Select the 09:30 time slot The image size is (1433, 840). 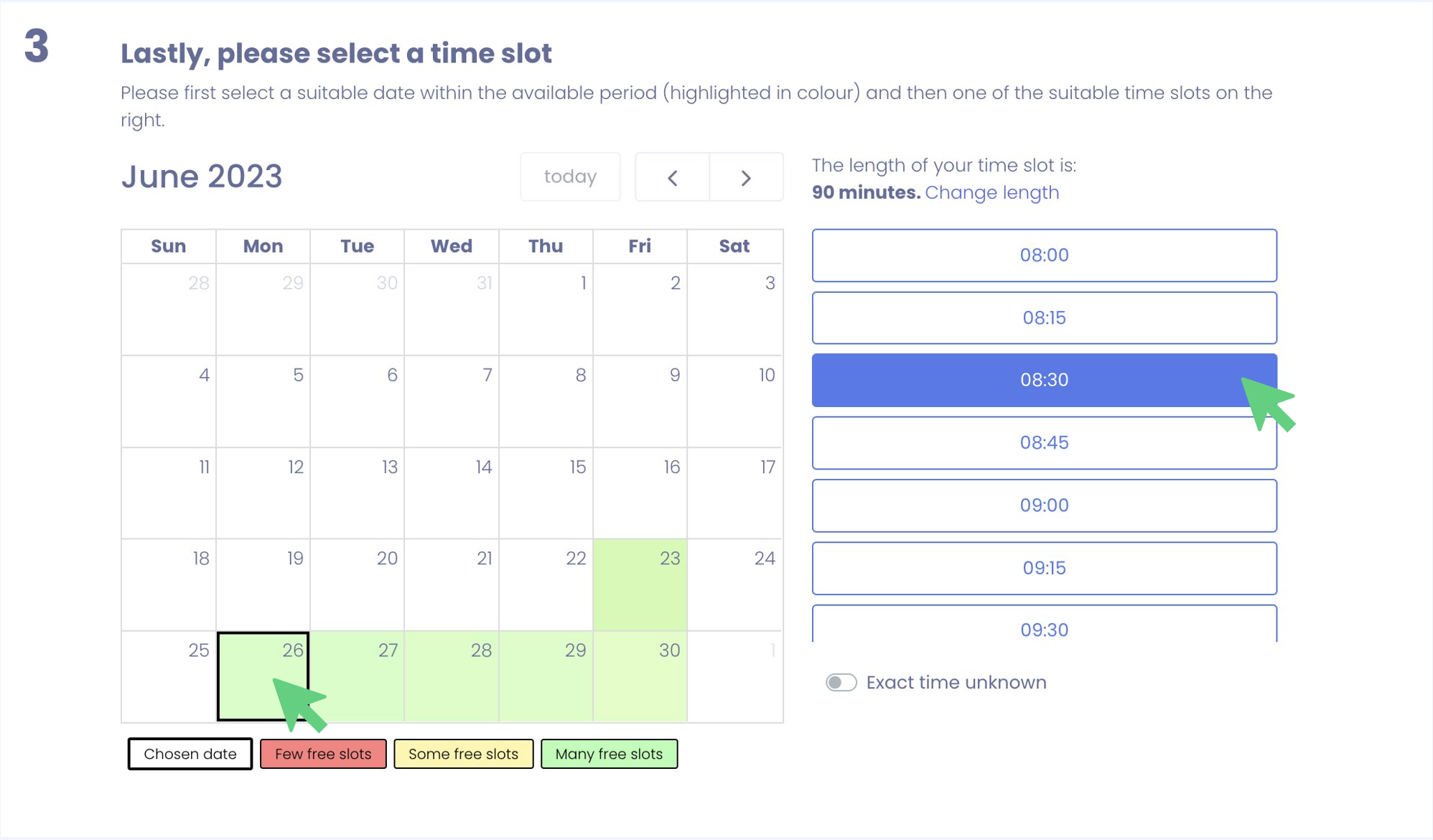click(x=1044, y=626)
